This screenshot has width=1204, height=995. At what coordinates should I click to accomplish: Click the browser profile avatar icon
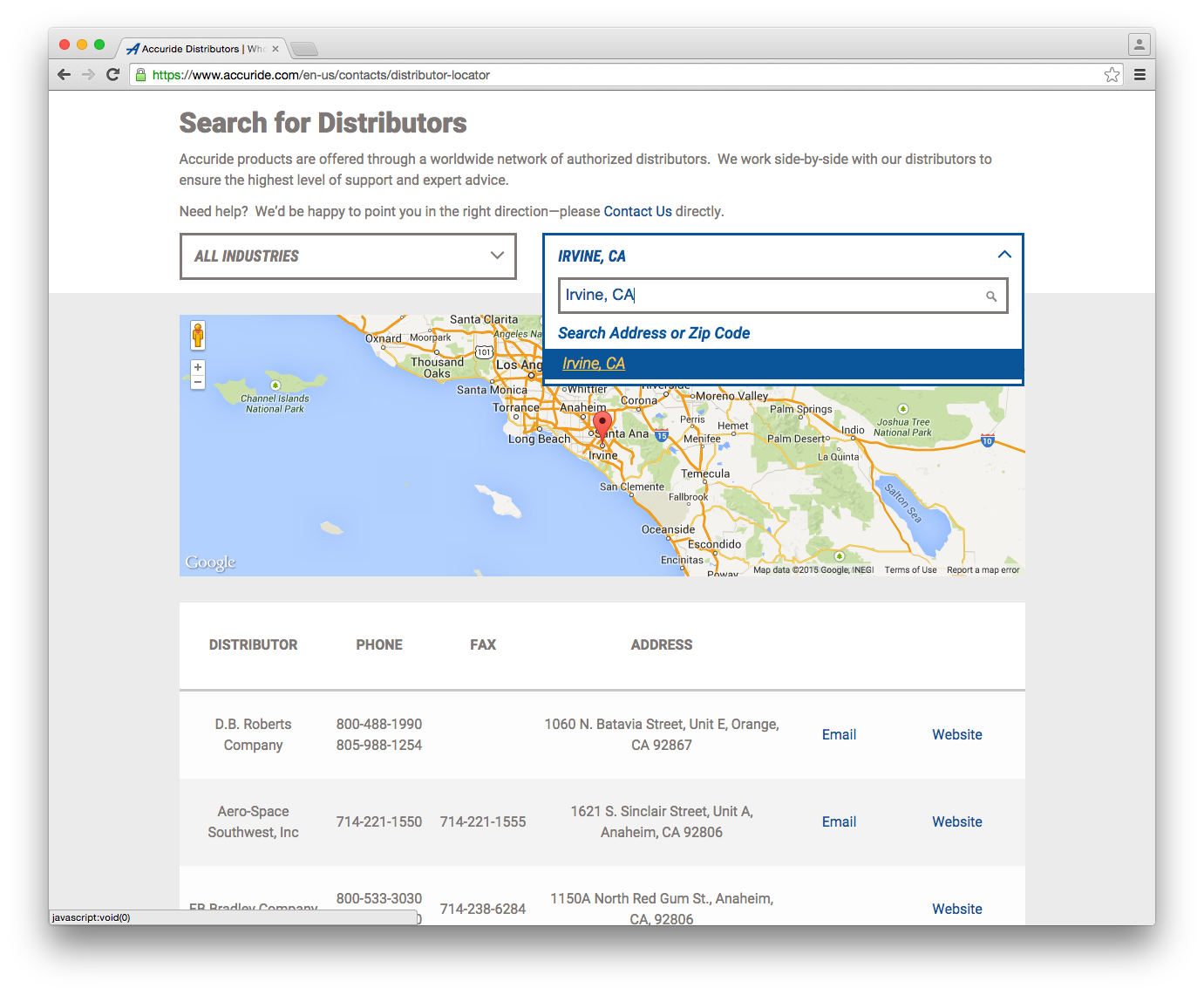1139,44
